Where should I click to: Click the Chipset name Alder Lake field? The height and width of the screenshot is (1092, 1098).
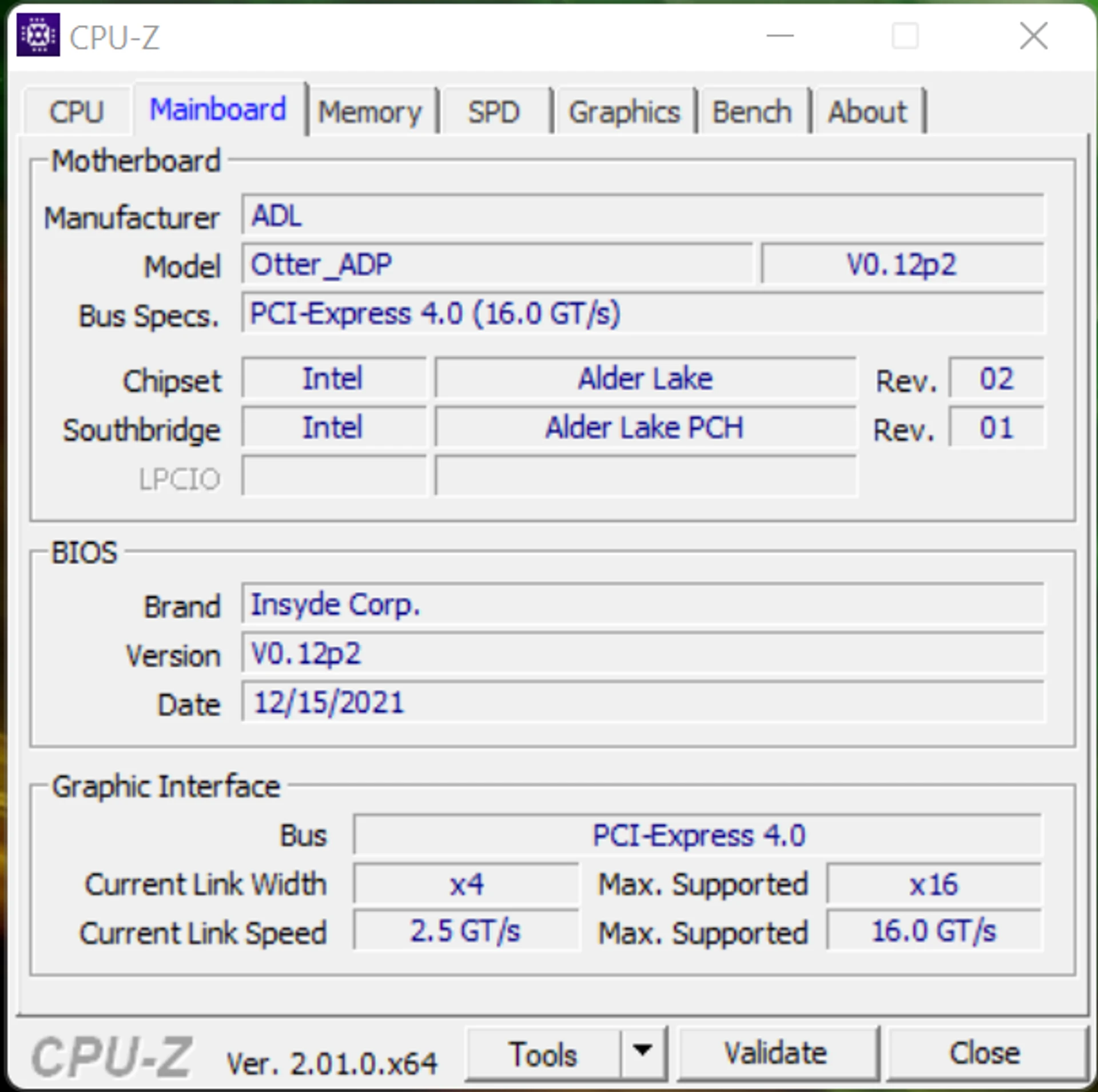click(x=646, y=378)
